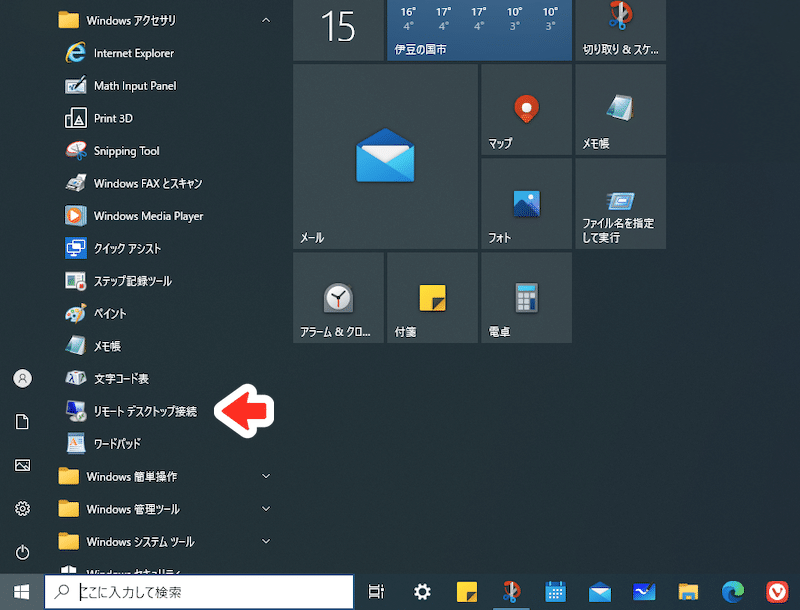Open Mail app on the taskbar

click(x=600, y=592)
